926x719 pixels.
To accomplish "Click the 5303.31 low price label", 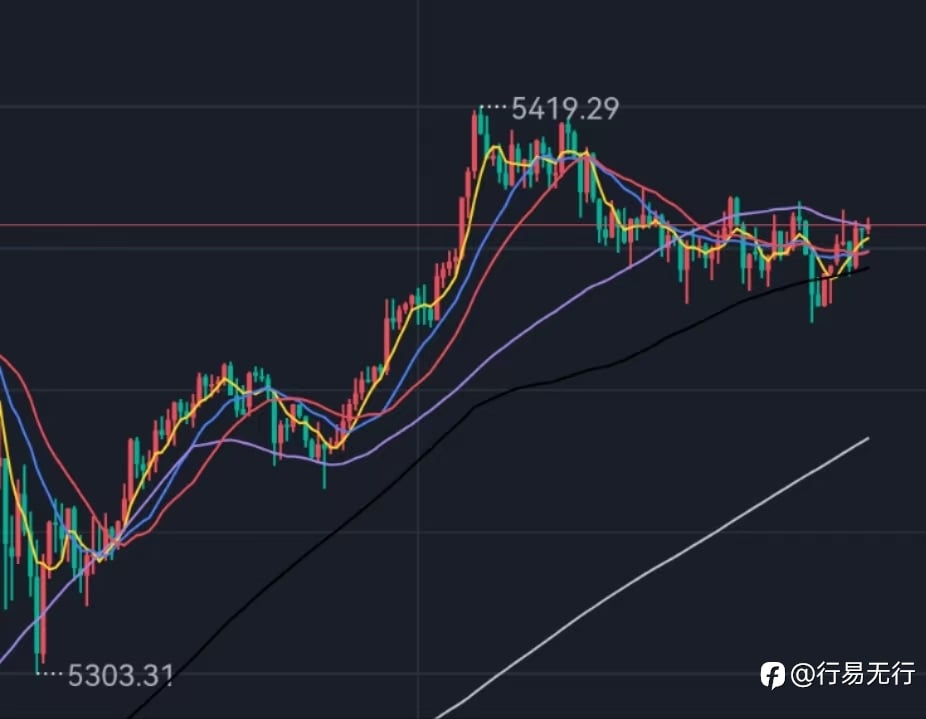I will (x=120, y=676).
